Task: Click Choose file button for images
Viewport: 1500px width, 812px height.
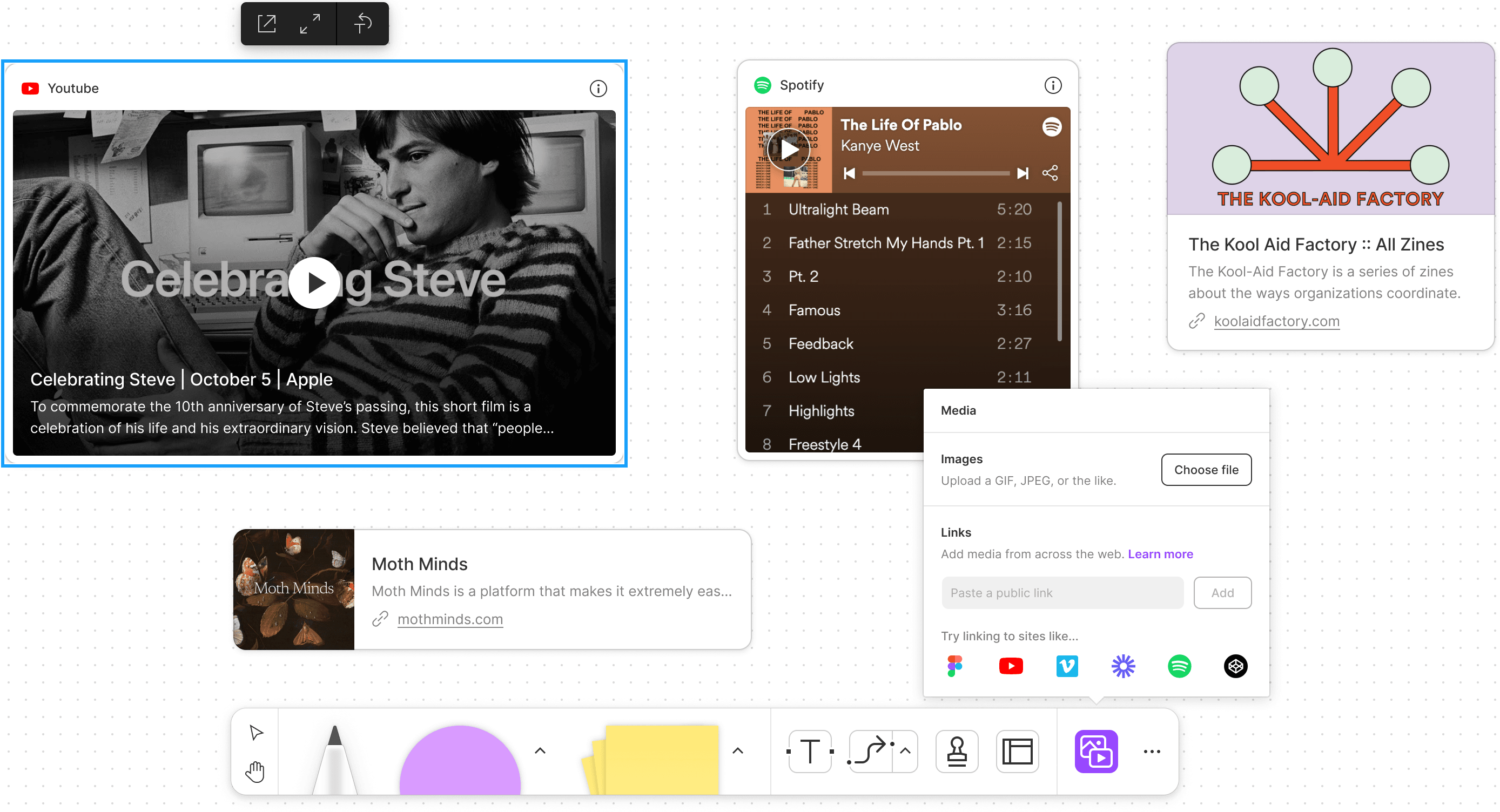Action: tap(1206, 470)
